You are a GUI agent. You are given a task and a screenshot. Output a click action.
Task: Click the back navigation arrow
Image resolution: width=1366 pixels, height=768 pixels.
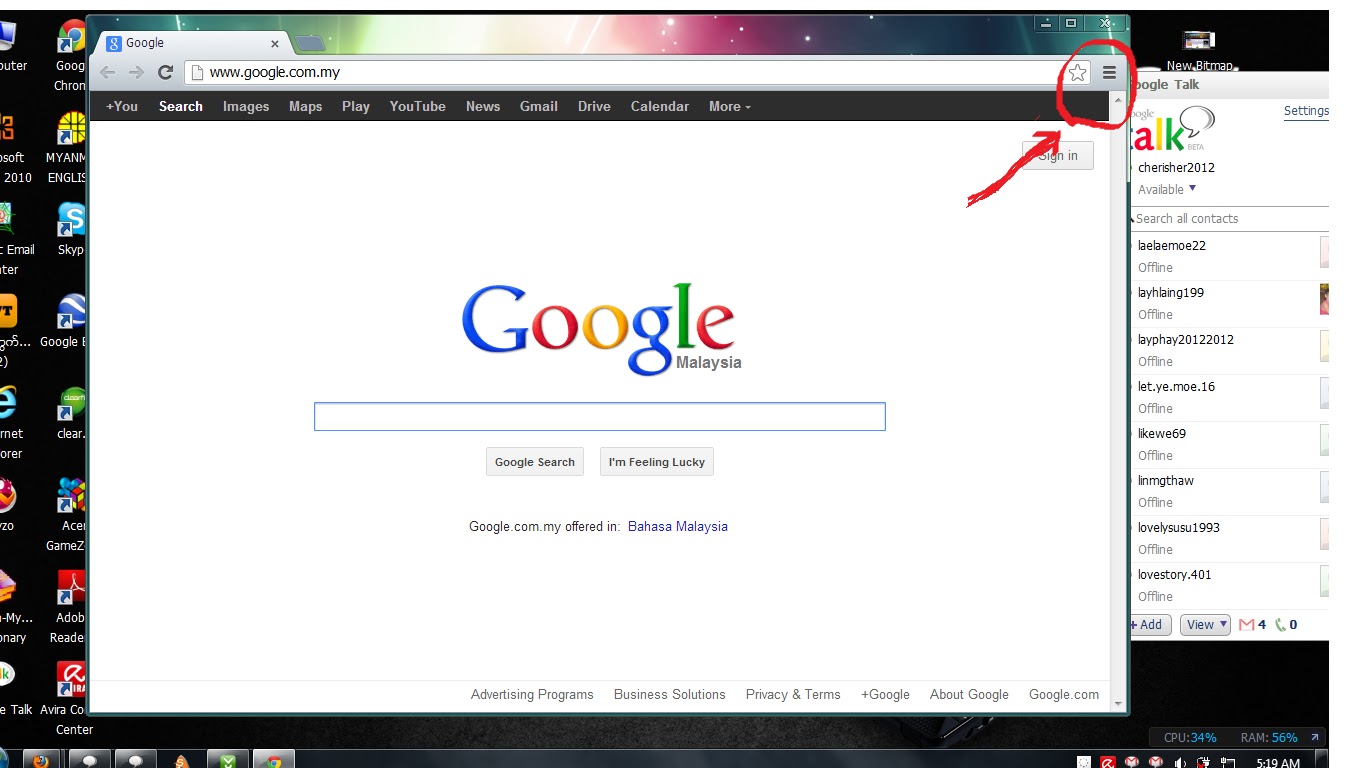pyautogui.click(x=107, y=72)
